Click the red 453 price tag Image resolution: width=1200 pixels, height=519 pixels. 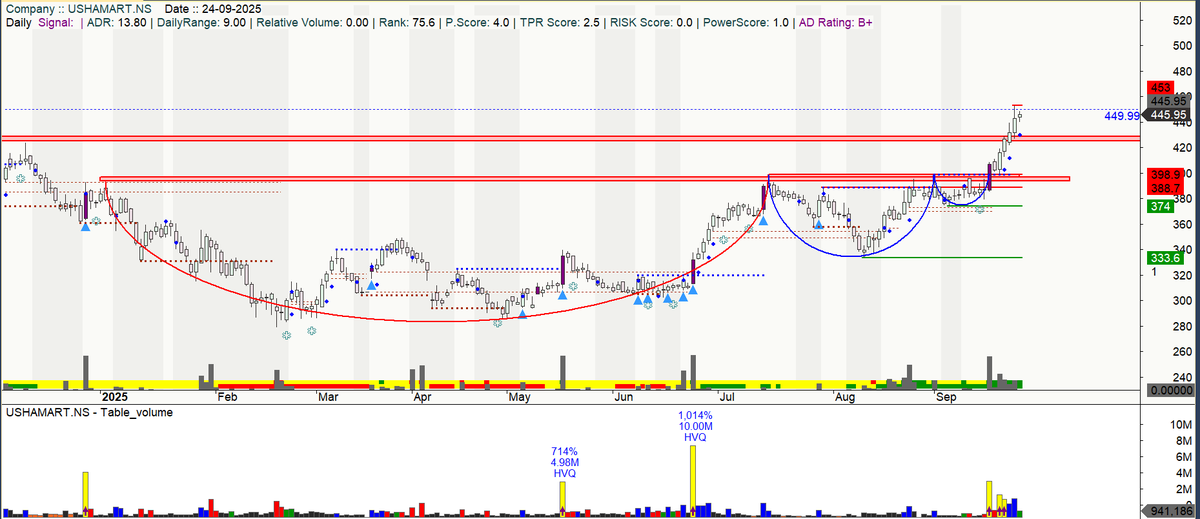pyautogui.click(x=1160, y=89)
